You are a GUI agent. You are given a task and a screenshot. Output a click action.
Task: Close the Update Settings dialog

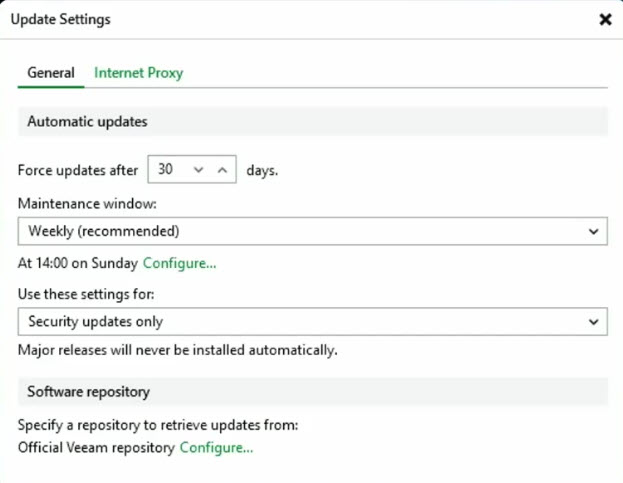coord(605,19)
